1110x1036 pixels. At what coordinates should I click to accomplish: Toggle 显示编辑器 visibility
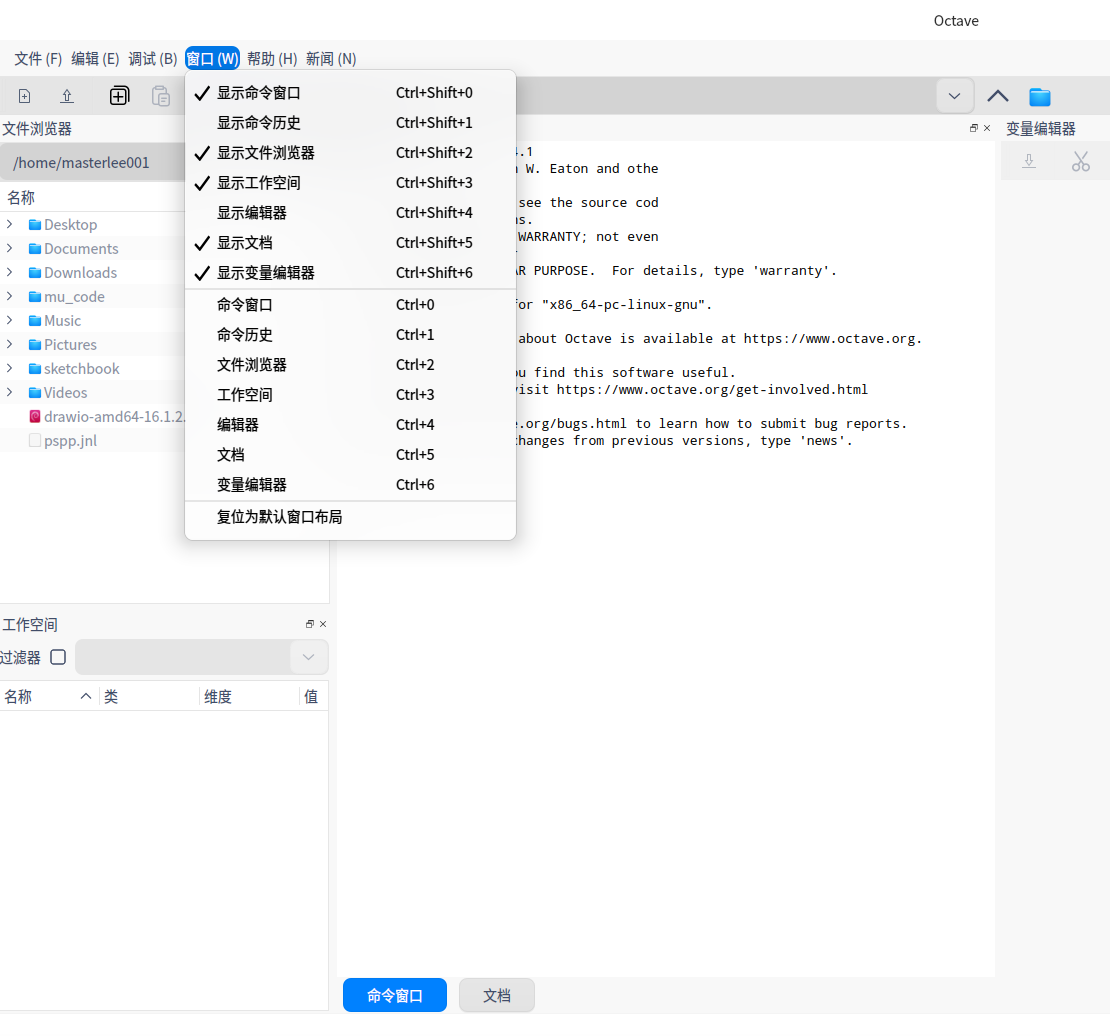260,212
